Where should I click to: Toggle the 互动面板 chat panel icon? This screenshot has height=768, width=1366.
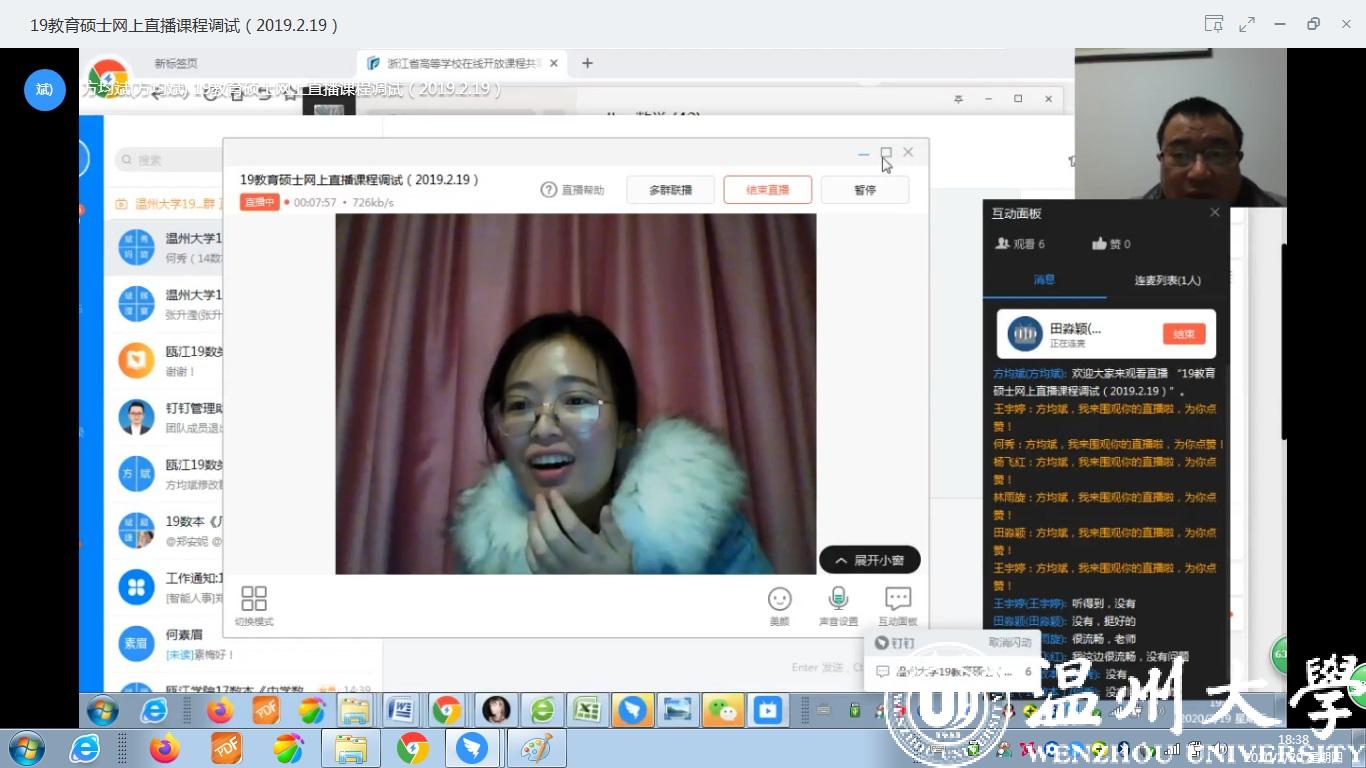pyautogui.click(x=897, y=599)
